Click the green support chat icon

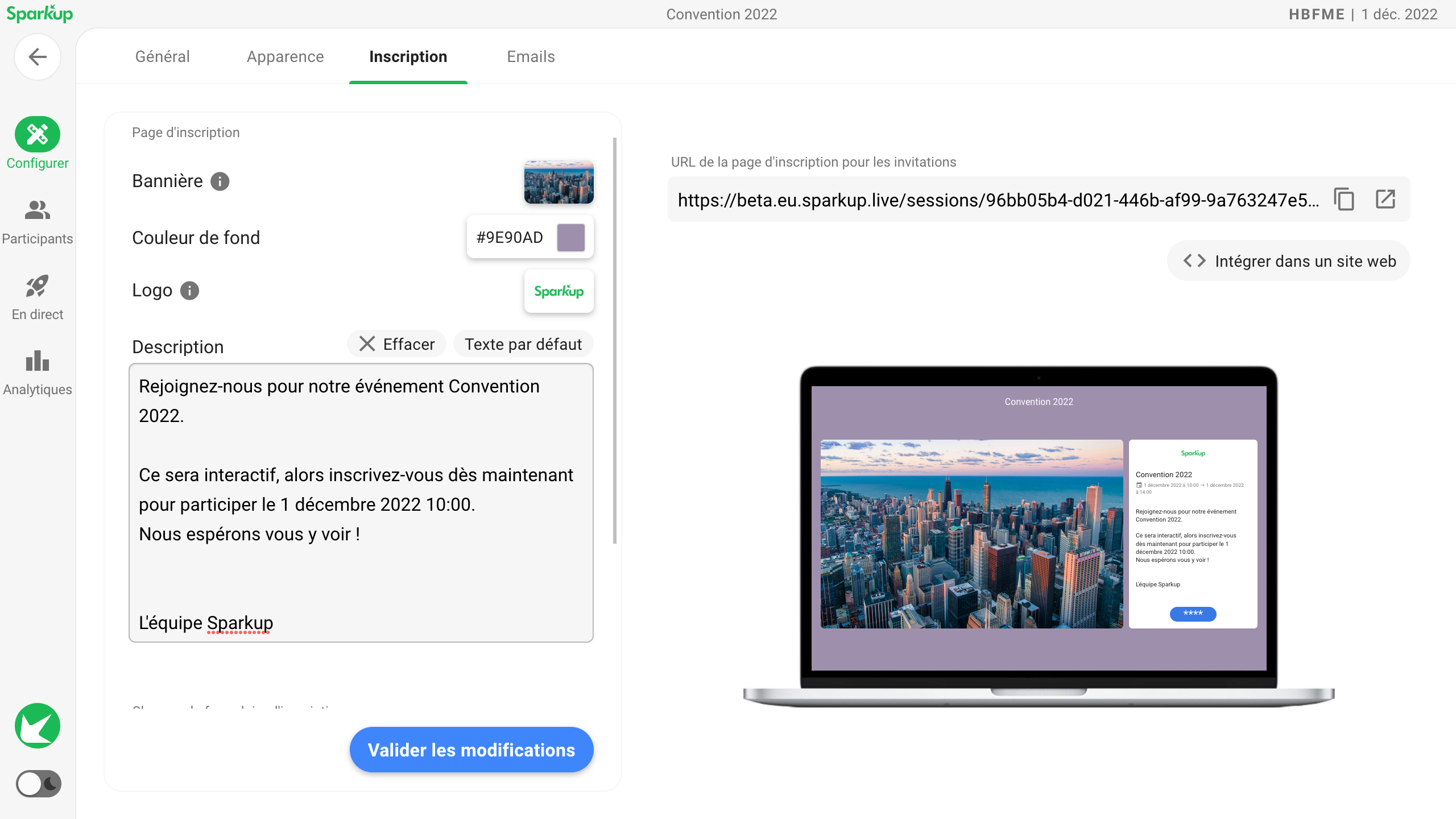click(x=38, y=726)
